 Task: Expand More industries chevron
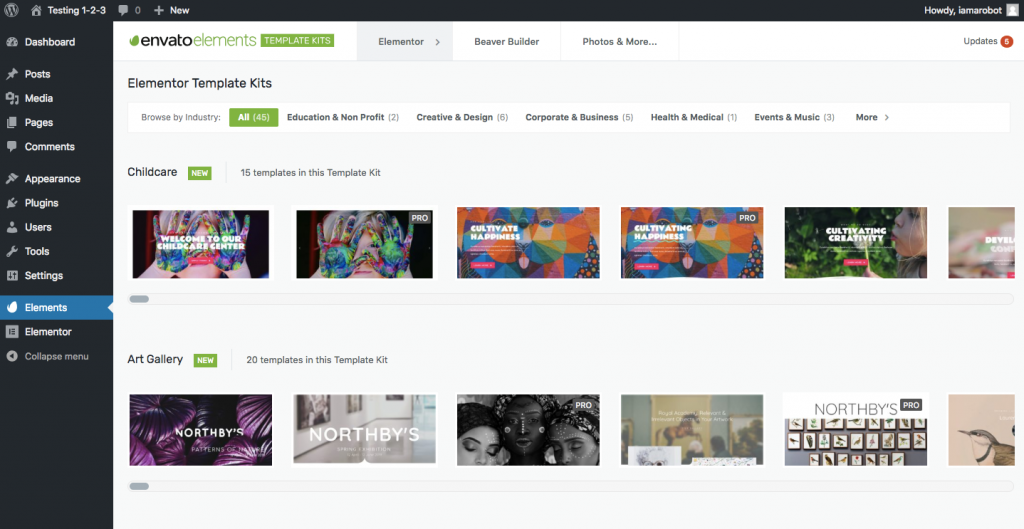point(886,118)
